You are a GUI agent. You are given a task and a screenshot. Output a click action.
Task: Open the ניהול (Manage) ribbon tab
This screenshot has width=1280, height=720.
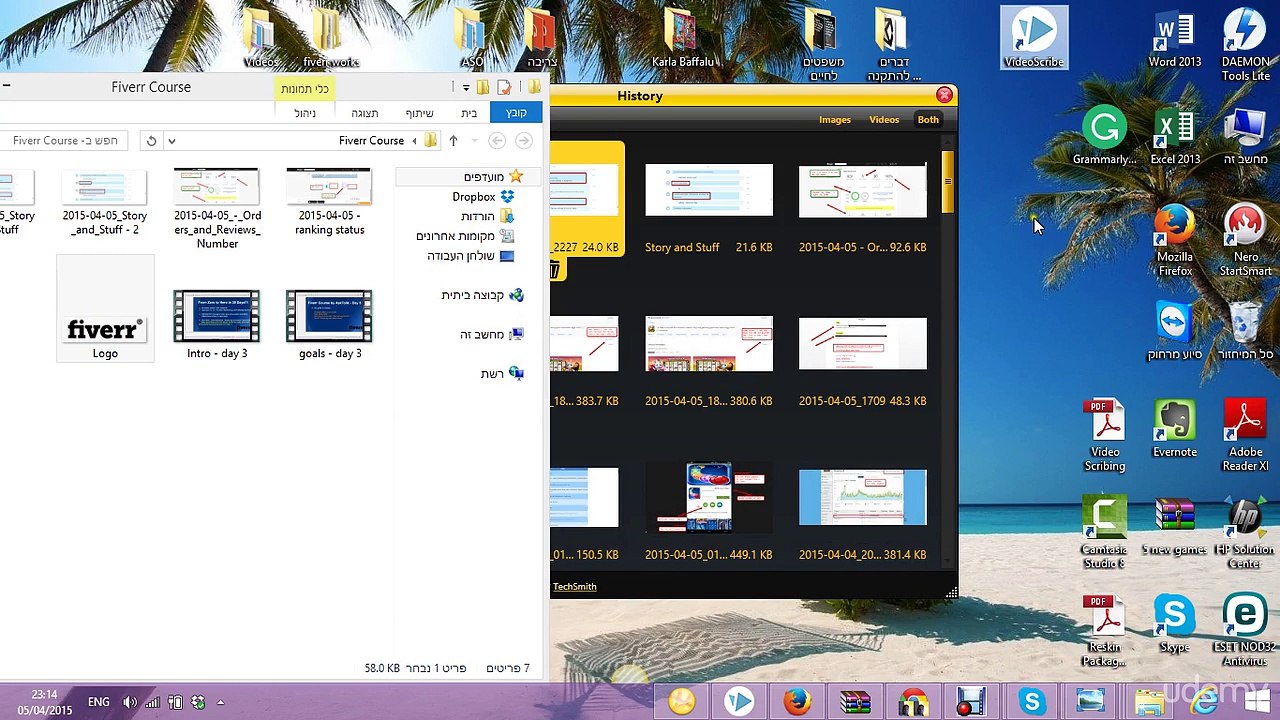[x=305, y=113]
